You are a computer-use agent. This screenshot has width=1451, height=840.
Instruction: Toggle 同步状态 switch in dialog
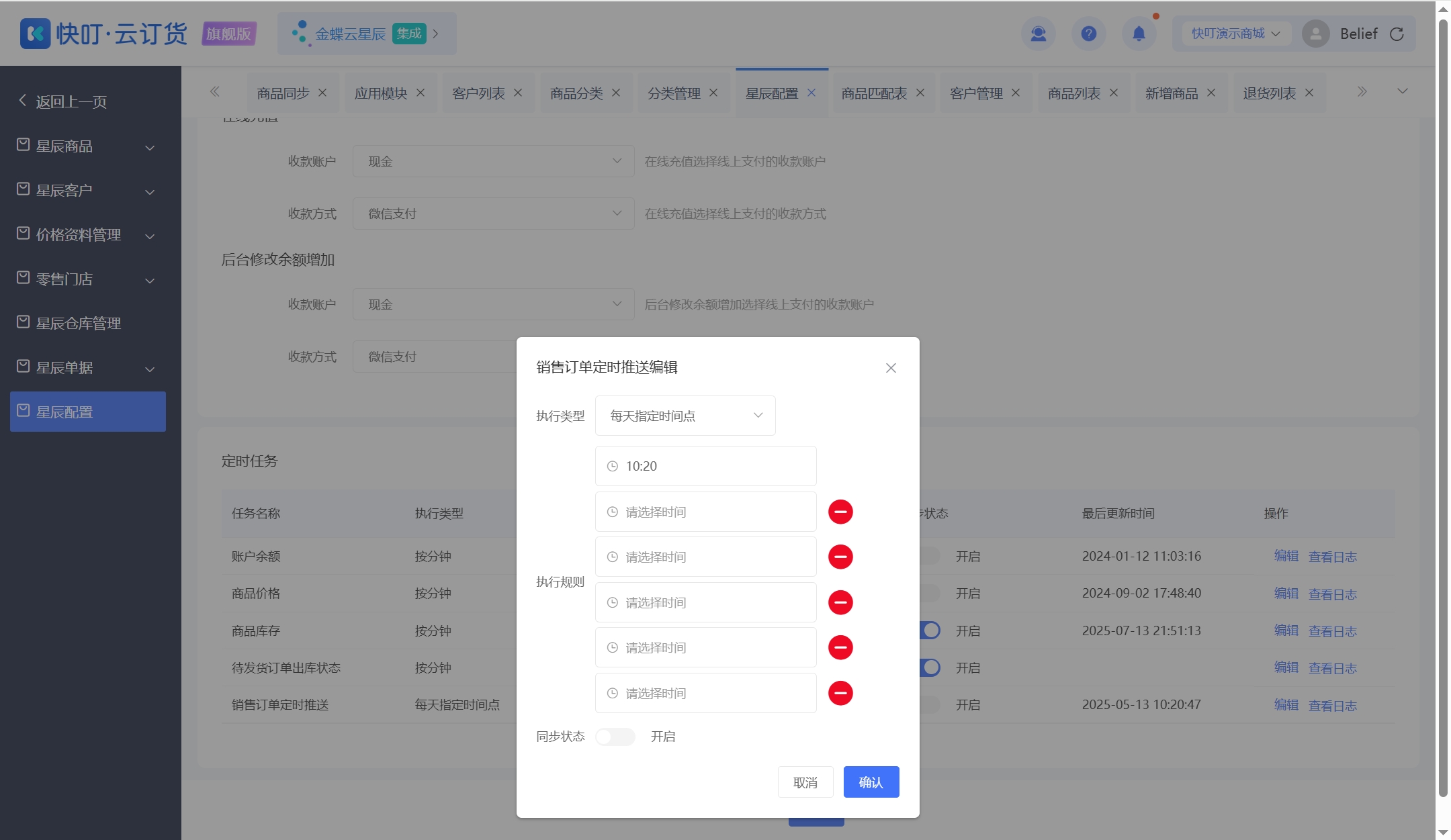pyautogui.click(x=615, y=737)
